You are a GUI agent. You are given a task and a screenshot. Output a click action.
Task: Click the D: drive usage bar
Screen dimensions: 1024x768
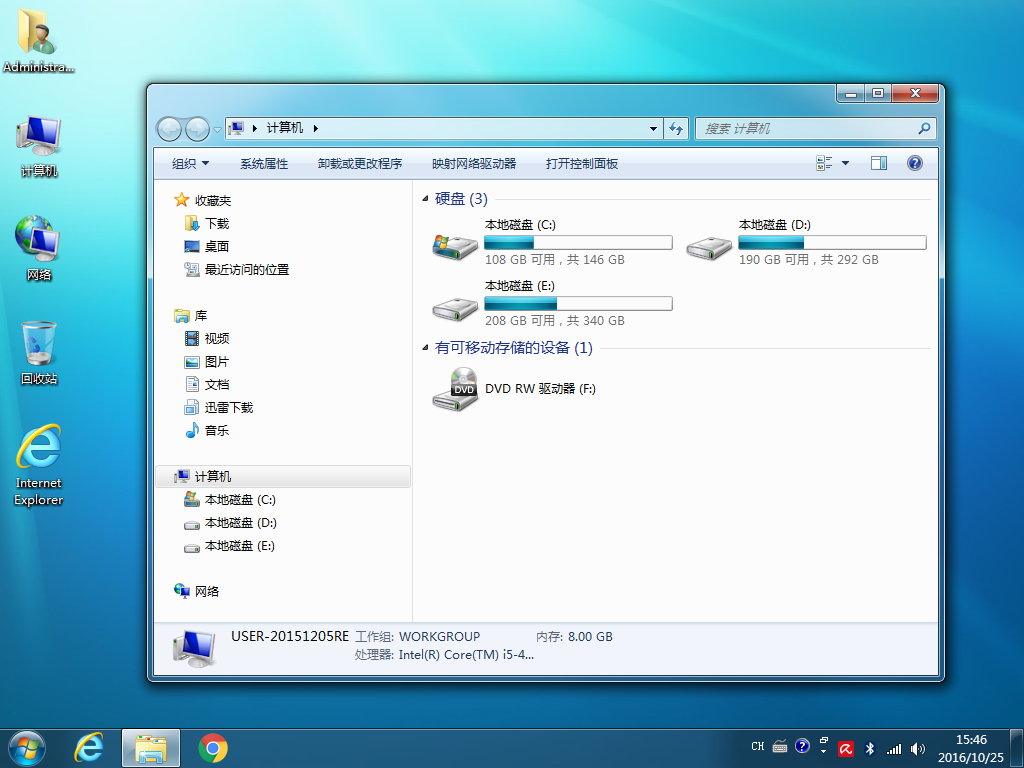pyautogui.click(x=832, y=242)
